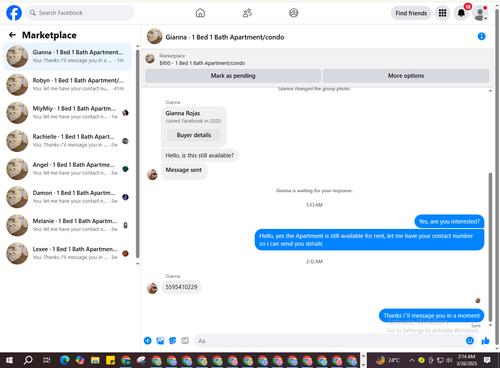Open the Windows Start menu
Viewport: 500px width, 368px height.
(x=9, y=360)
